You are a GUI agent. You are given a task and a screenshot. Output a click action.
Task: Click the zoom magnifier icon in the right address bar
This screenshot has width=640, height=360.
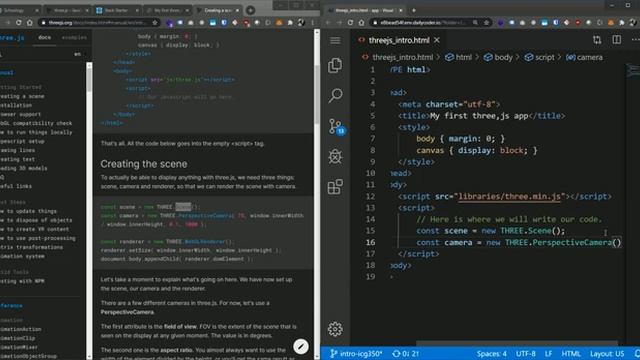pos(476,23)
